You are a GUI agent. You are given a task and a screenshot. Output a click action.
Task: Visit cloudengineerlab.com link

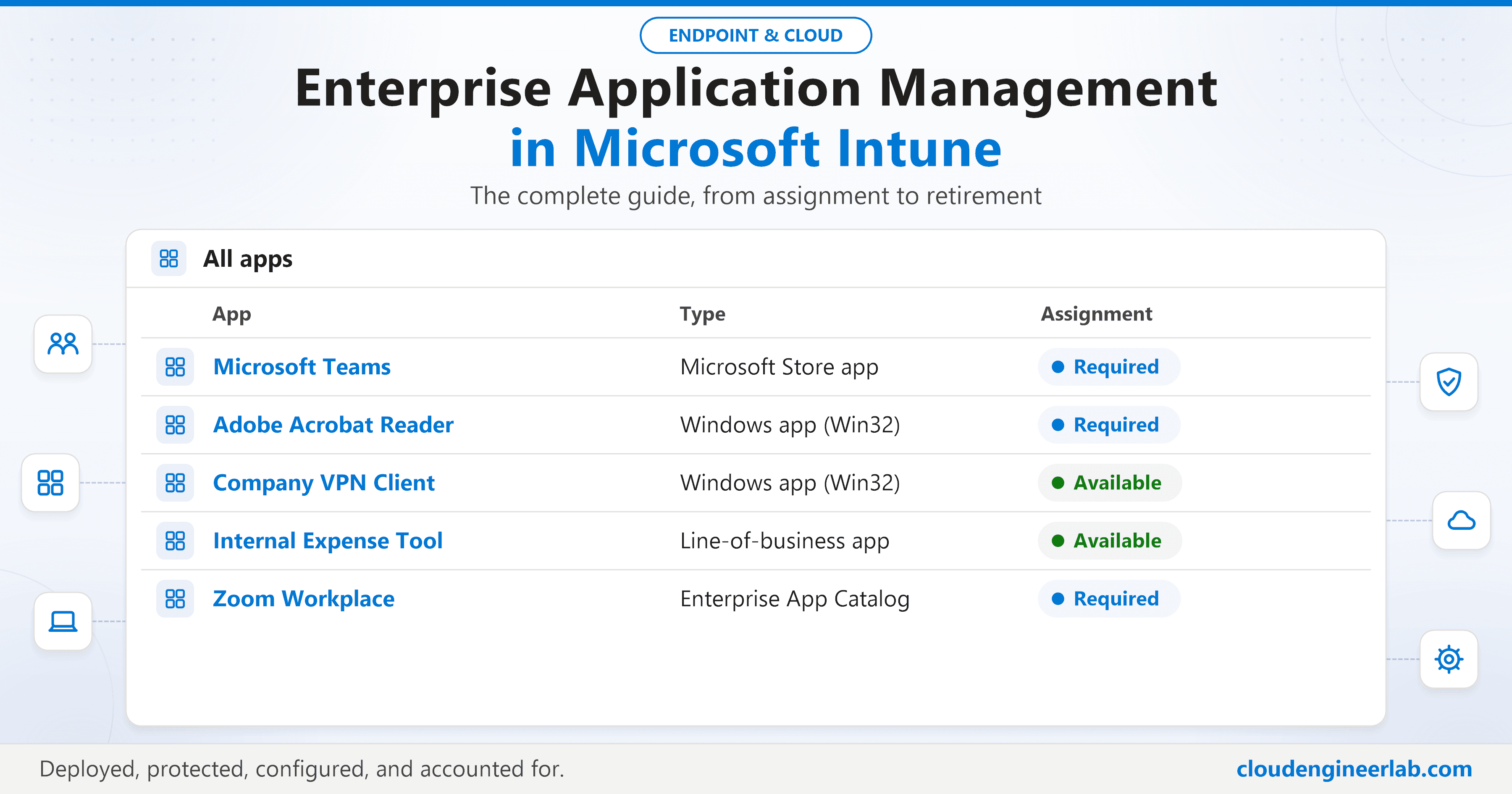click(x=1354, y=769)
